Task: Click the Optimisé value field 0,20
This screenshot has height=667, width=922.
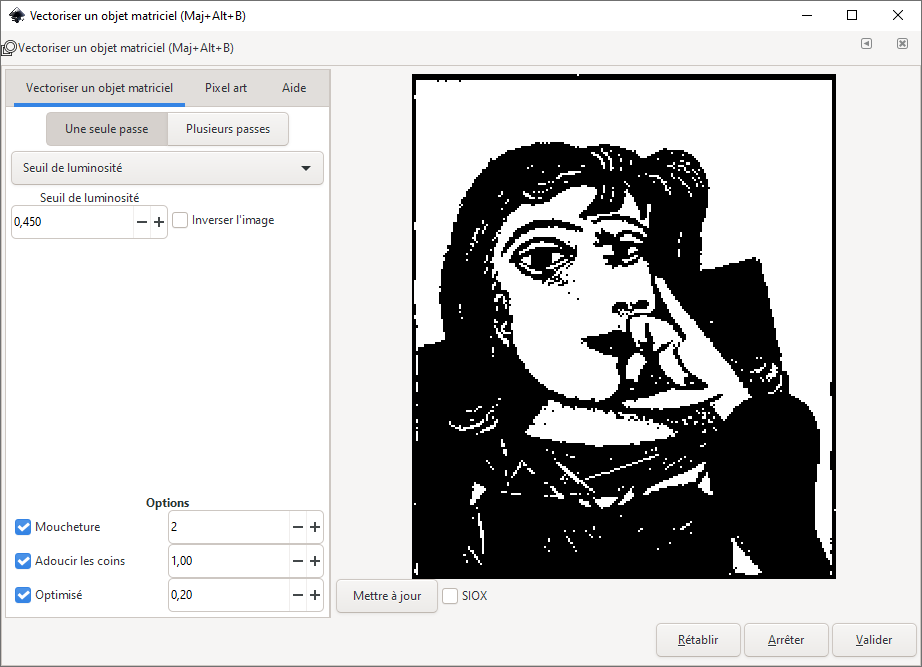Action: 229,595
